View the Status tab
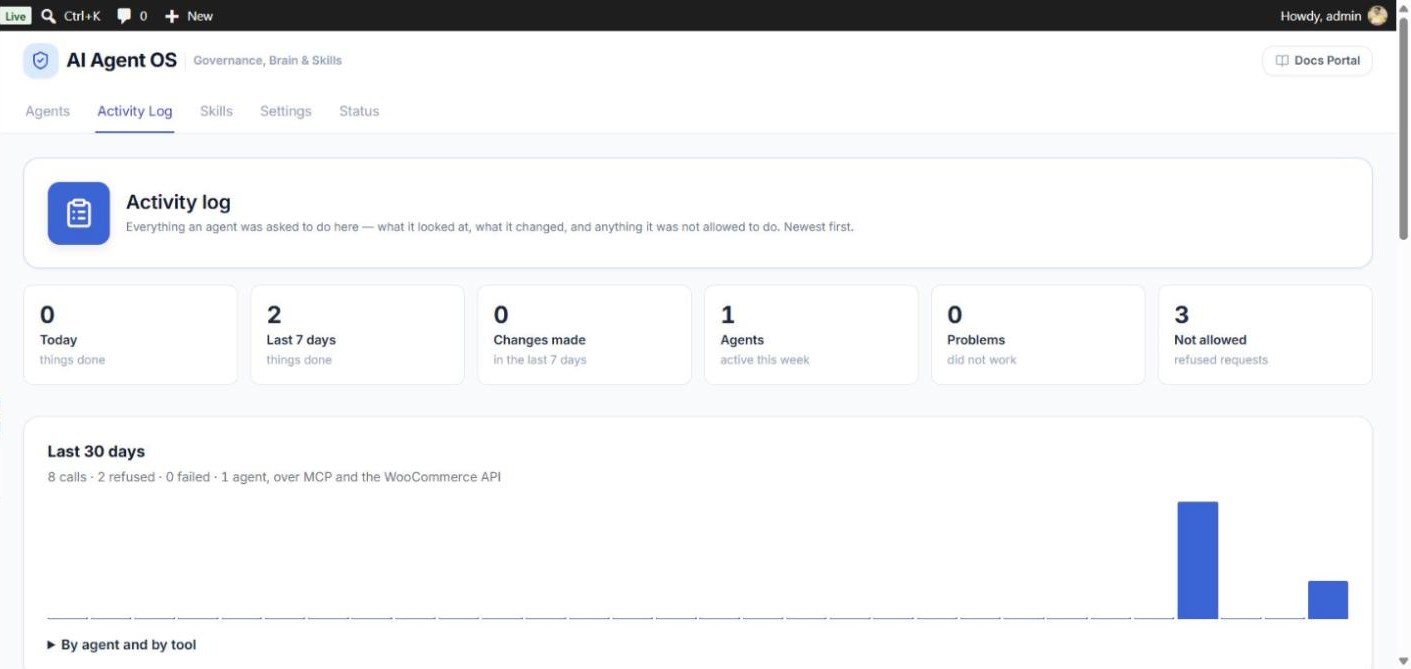Screen dimensions: 1411x669 pos(359,111)
